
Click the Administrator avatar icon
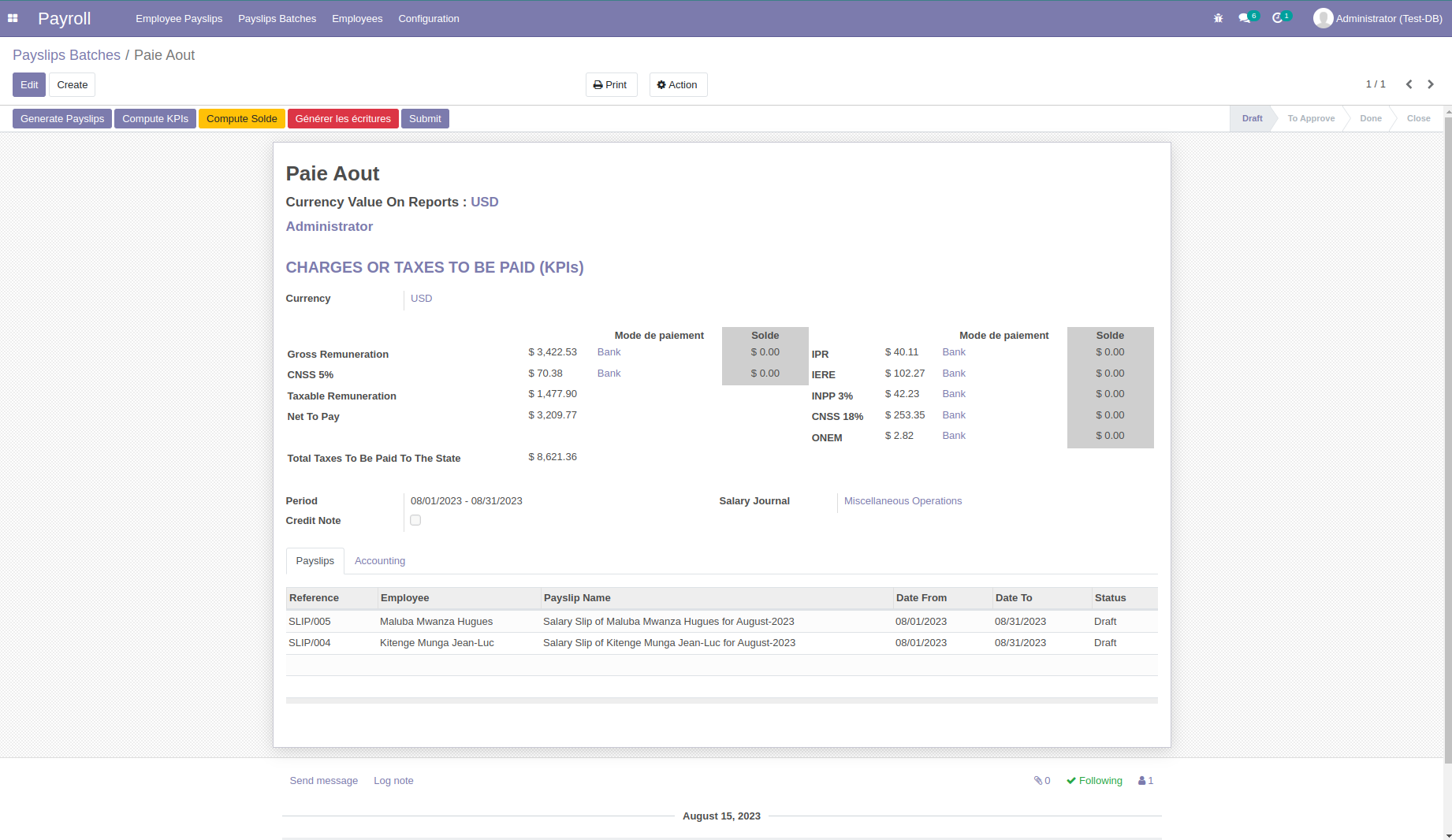coord(1323,18)
